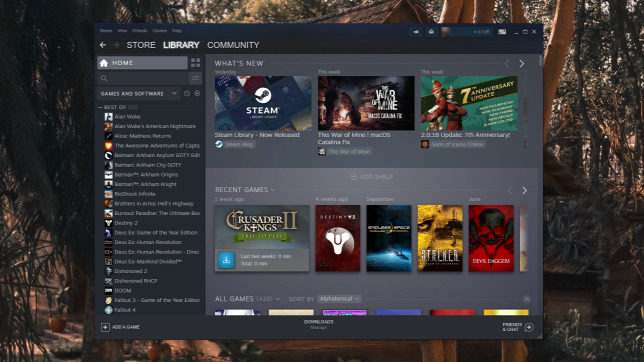Open Downloads Manage link

tap(319, 325)
